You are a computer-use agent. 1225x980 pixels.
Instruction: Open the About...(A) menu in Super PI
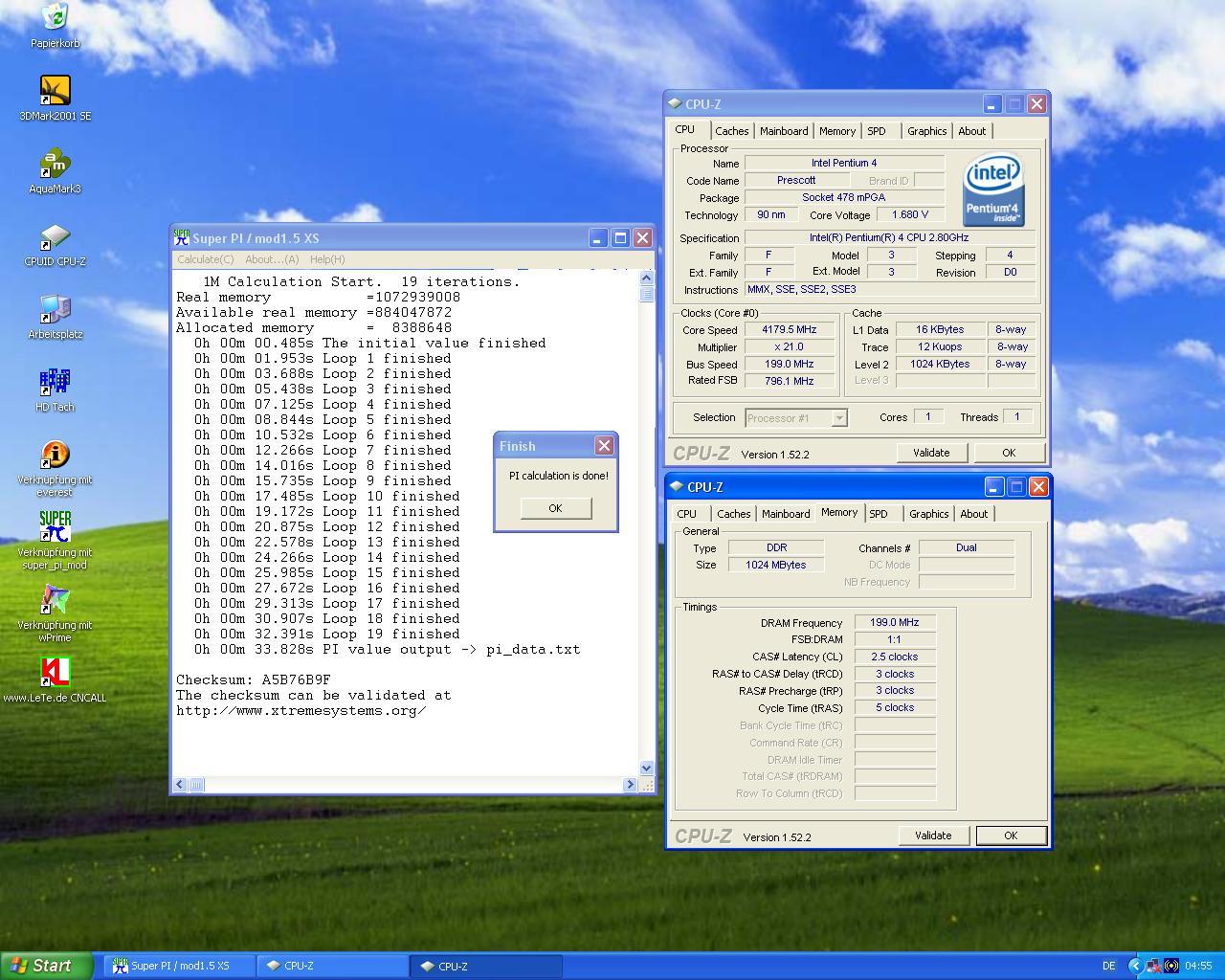click(272, 259)
